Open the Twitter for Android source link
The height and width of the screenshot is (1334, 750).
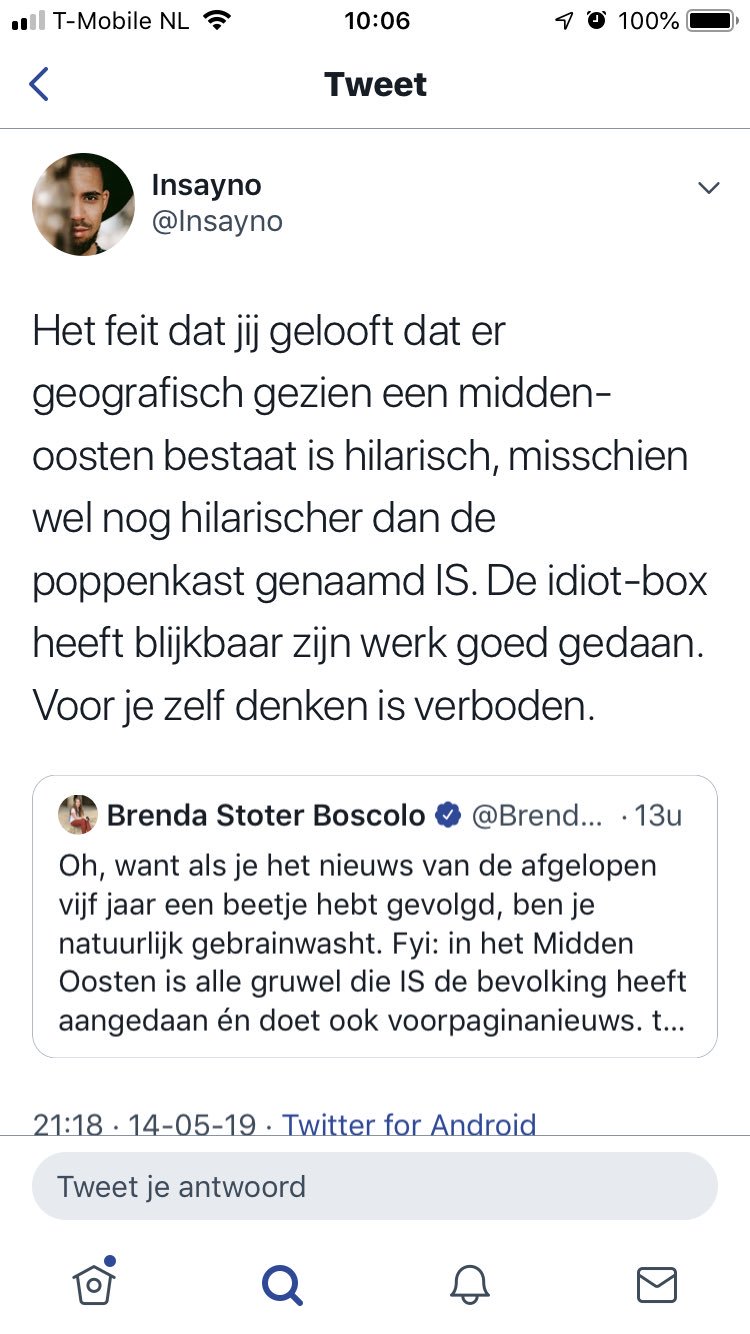coord(409,1125)
